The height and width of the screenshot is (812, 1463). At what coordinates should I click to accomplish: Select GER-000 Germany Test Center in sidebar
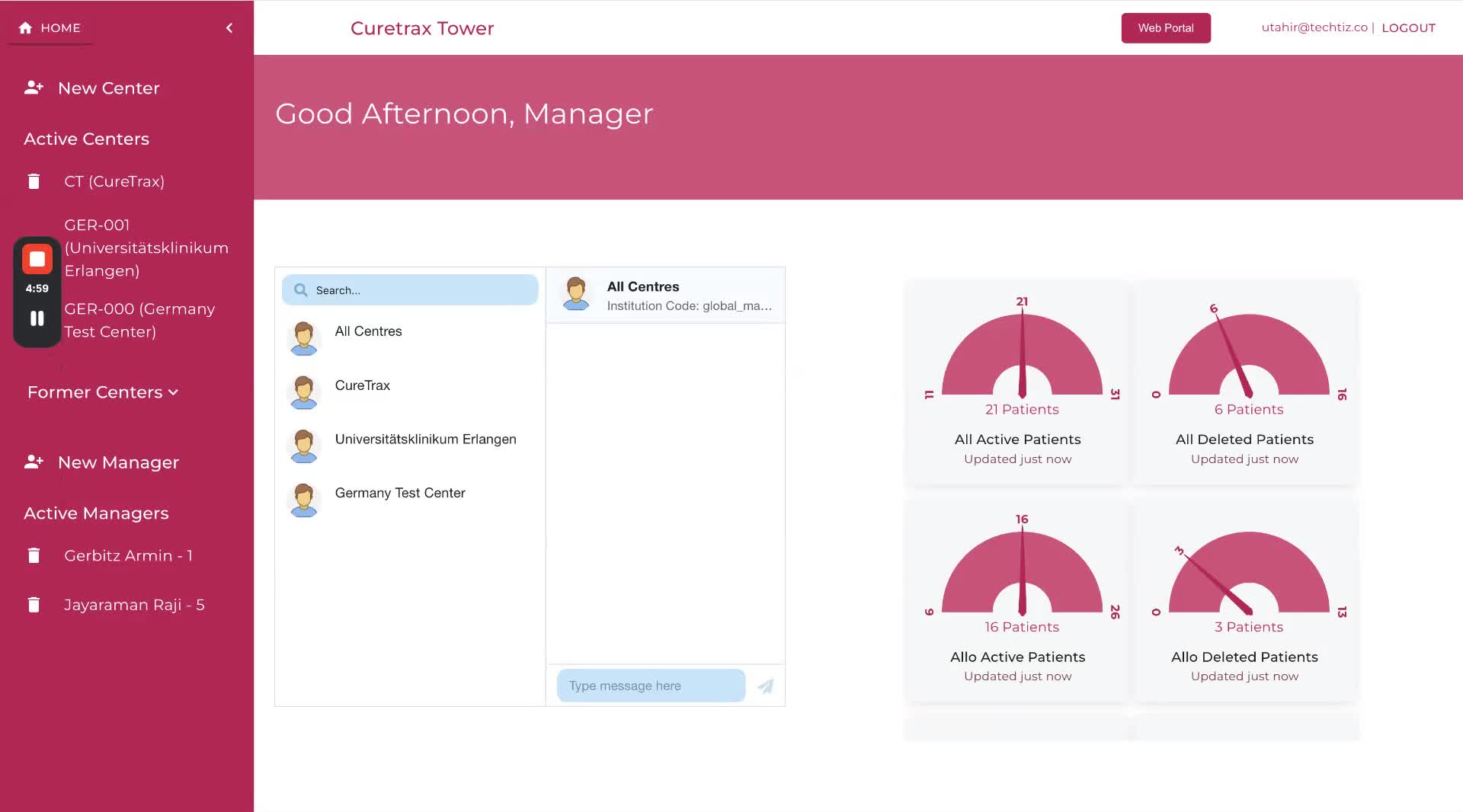click(x=139, y=320)
